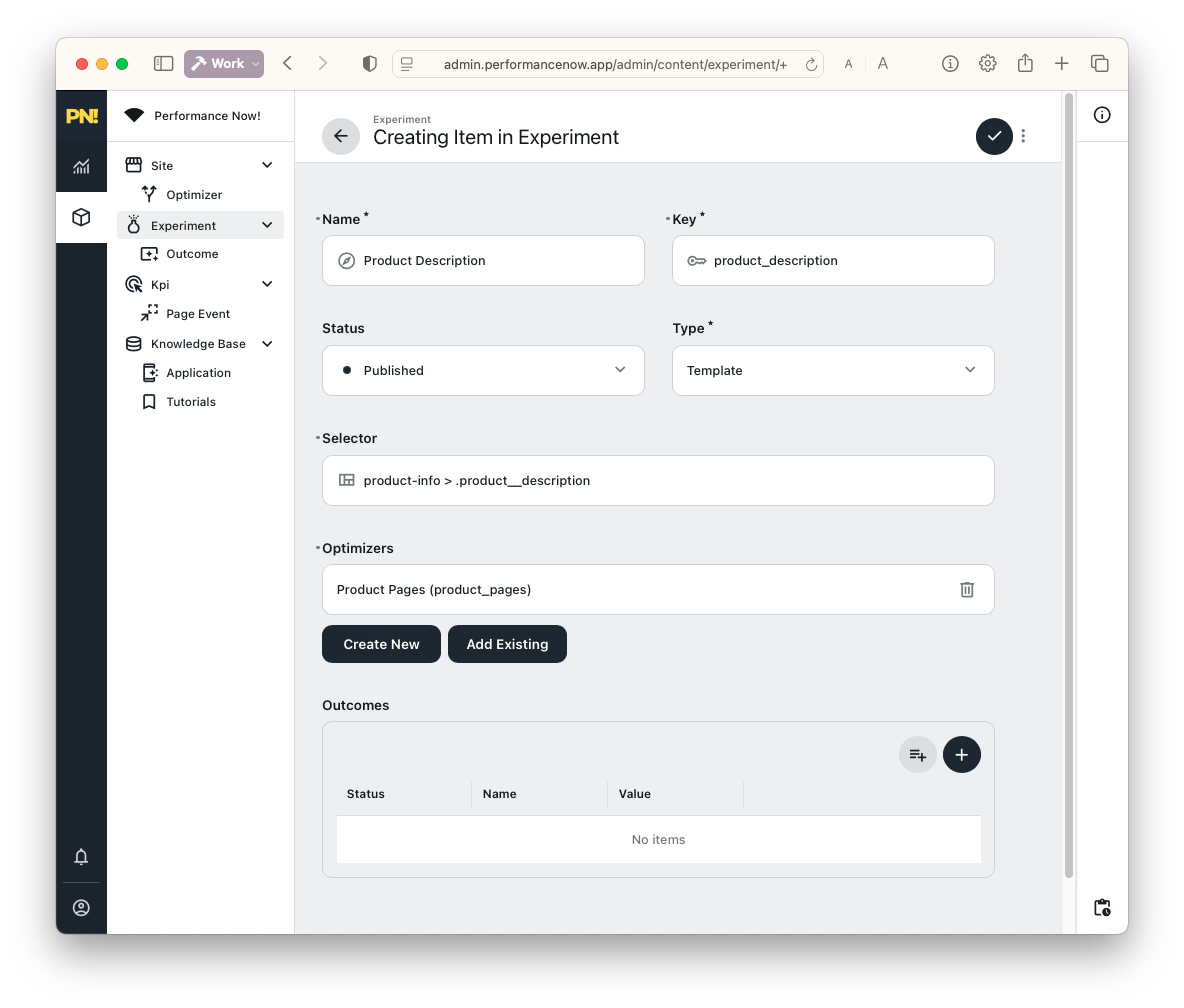Go back with Safari back arrow

[288, 63]
